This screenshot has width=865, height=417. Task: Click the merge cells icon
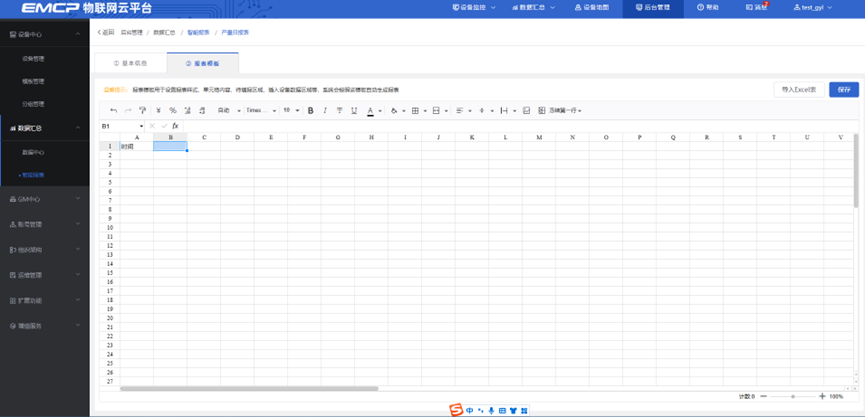click(436, 110)
